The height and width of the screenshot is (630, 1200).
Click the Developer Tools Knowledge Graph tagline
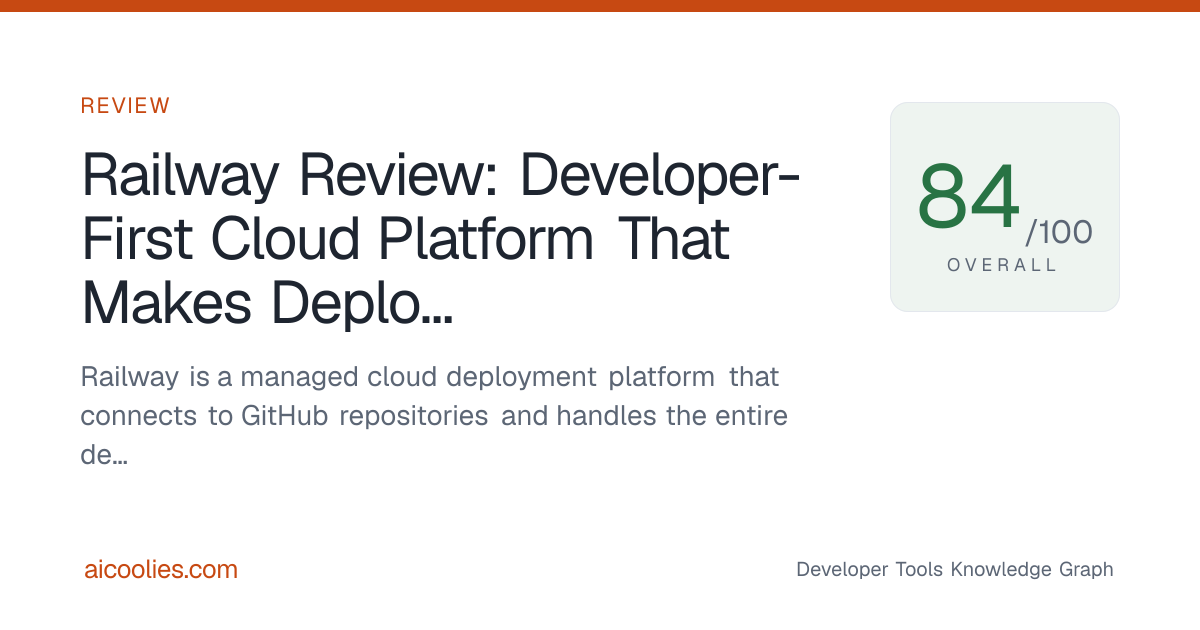point(954,570)
